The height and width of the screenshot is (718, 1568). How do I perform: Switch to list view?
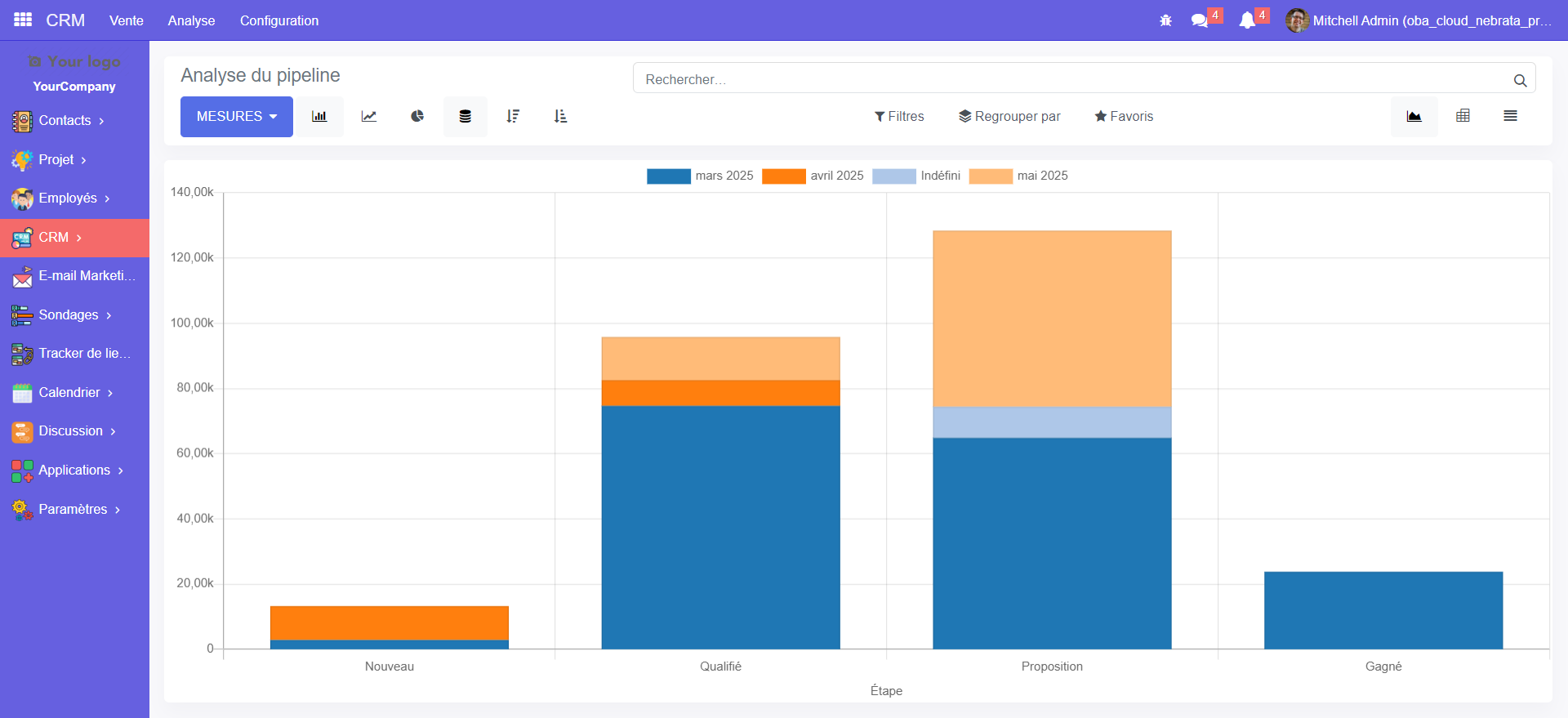click(x=1510, y=116)
